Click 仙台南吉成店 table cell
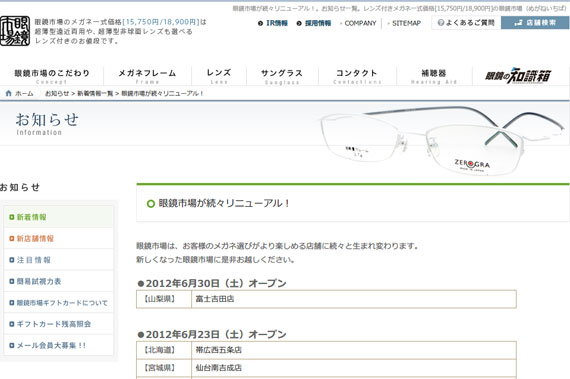This screenshot has height=379, width=570. point(354,368)
